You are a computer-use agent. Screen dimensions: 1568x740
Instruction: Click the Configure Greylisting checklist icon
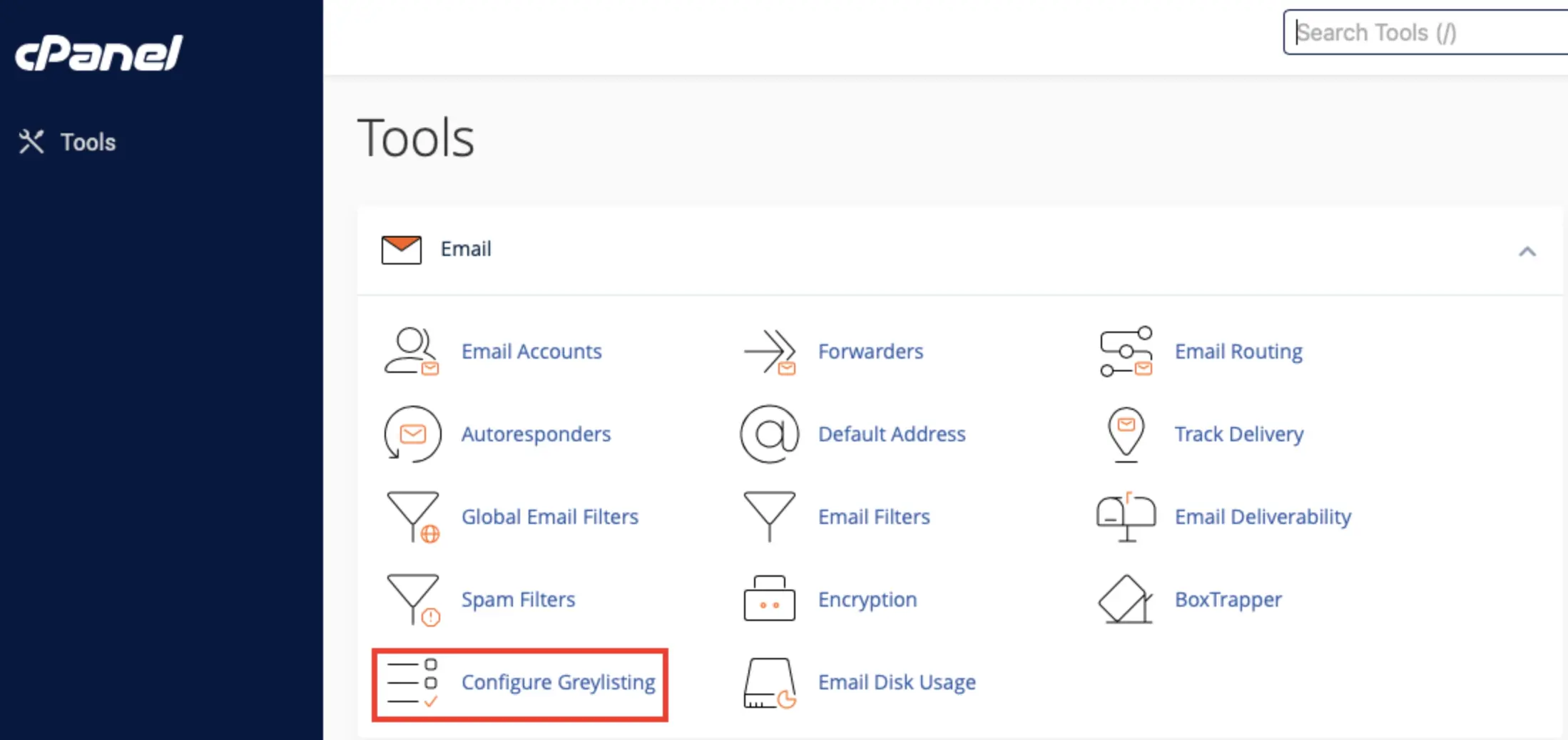point(412,683)
